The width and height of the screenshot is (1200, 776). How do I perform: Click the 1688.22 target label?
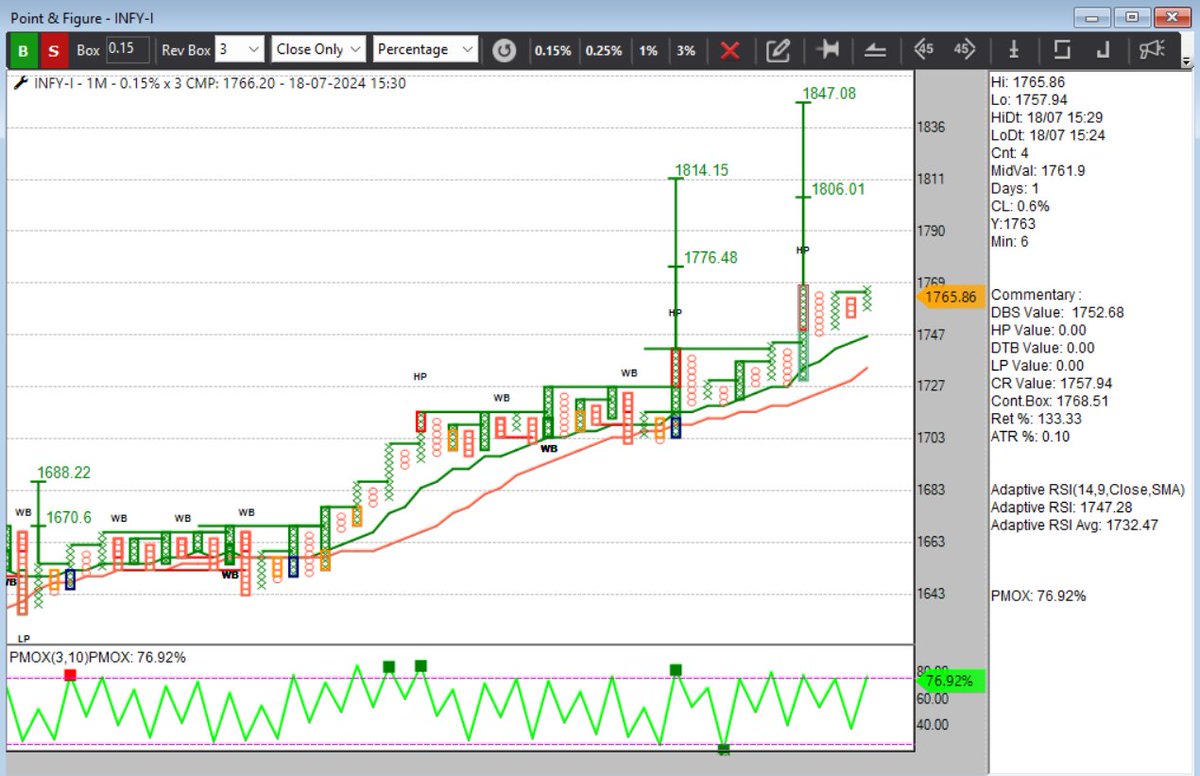[x=65, y=473]
